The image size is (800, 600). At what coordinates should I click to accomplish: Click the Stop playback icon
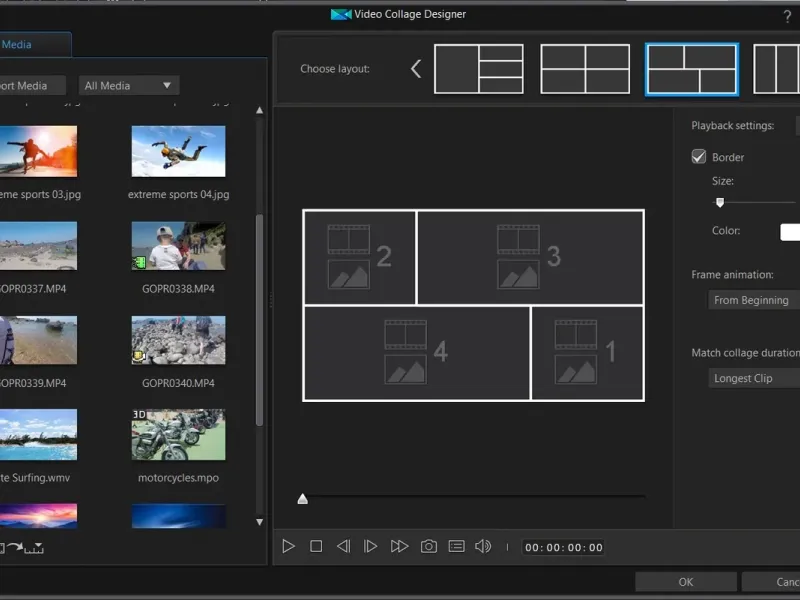pyautogui.click(x=316, y=546)
